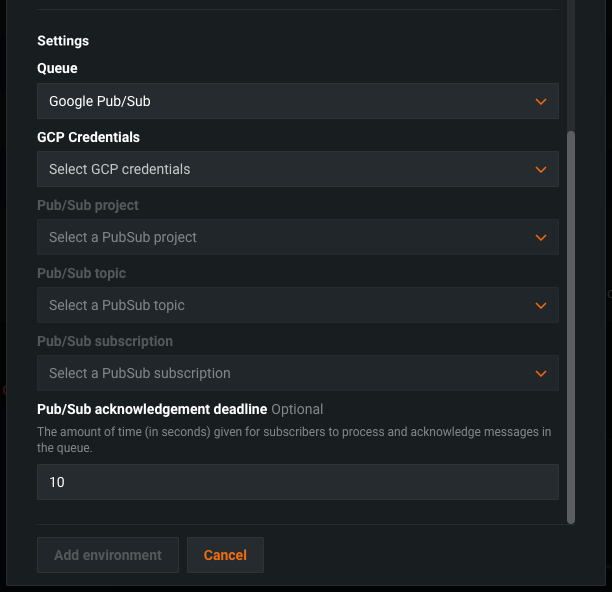Viewport: 612px width, 592px height.
Task: Click the GCP Credentials label
Action: point(88,137)
